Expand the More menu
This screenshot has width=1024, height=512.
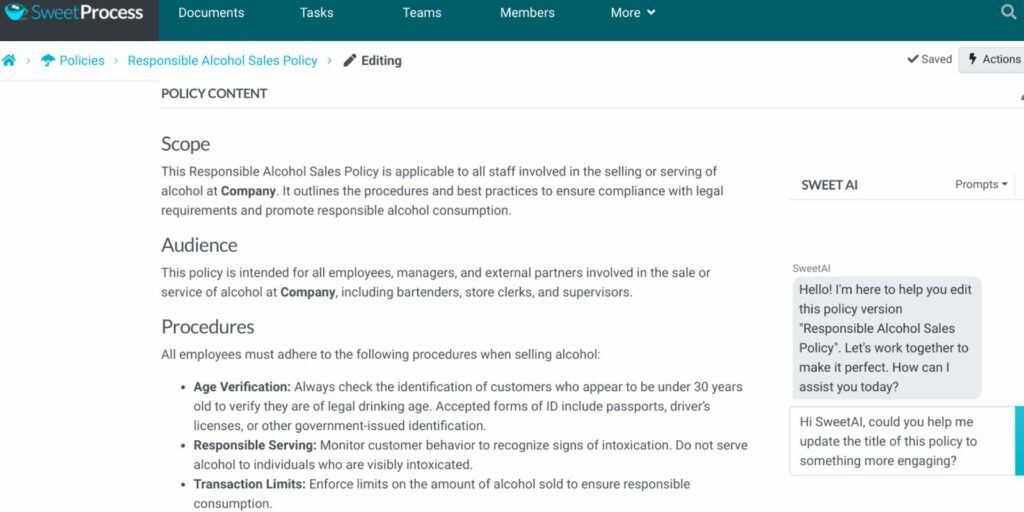pyautogui.click(x=633, y=12)
